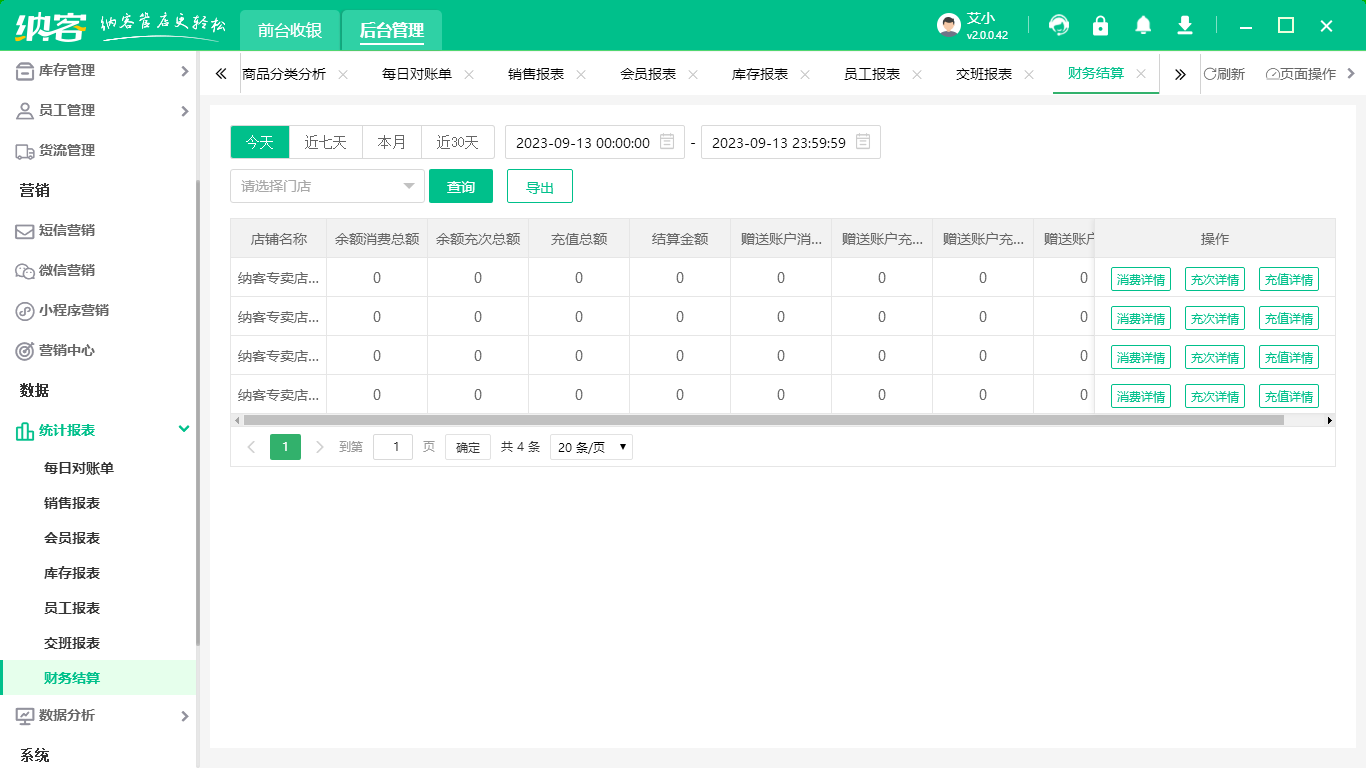Image resolution: width=1366 pixels, height=768 pixels.
Task: Switch to the 销售报表 tab
Action: pyautogui.click(x=536, y=74)
